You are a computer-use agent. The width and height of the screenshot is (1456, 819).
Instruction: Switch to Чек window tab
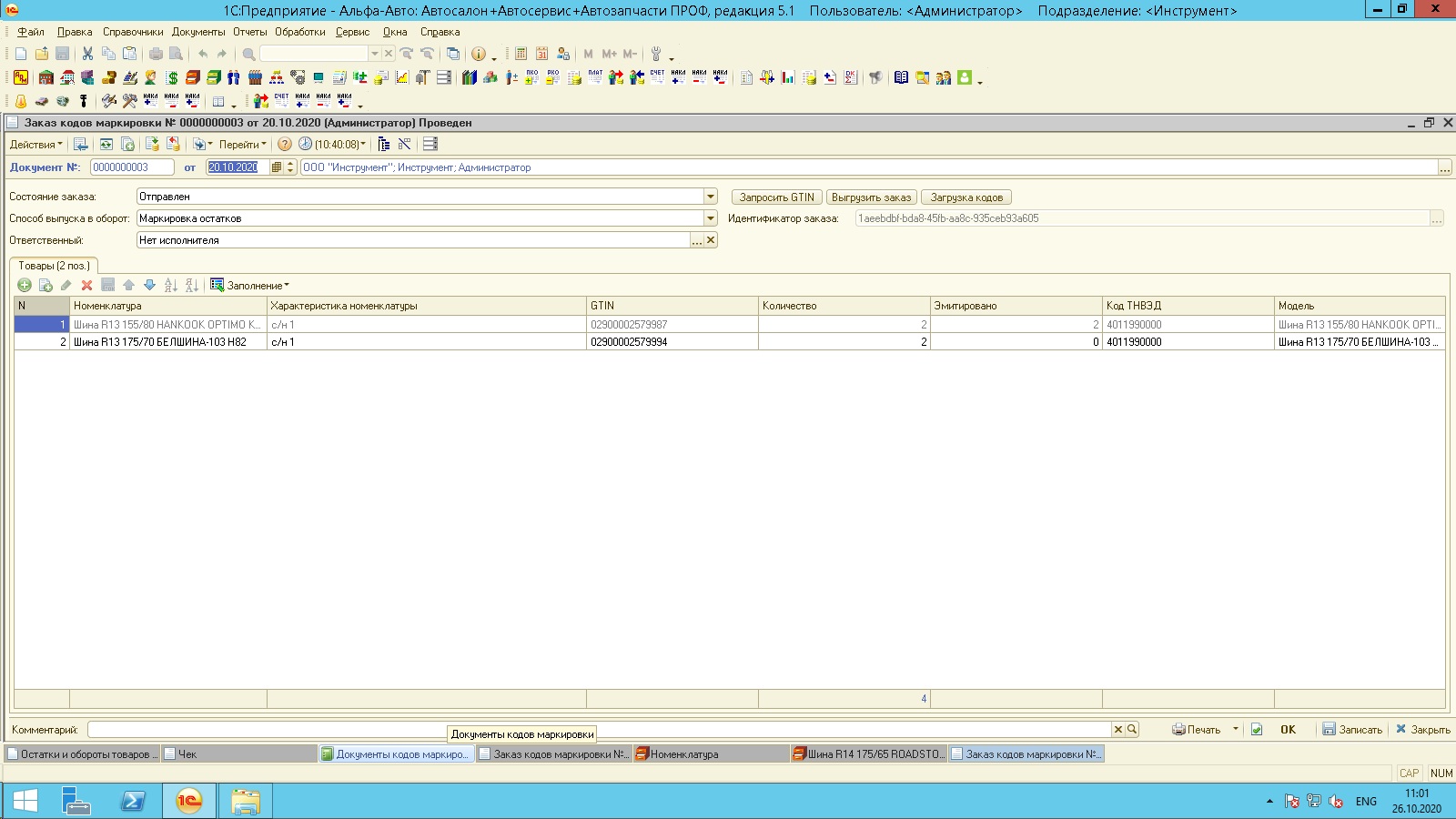click(239, 753)
